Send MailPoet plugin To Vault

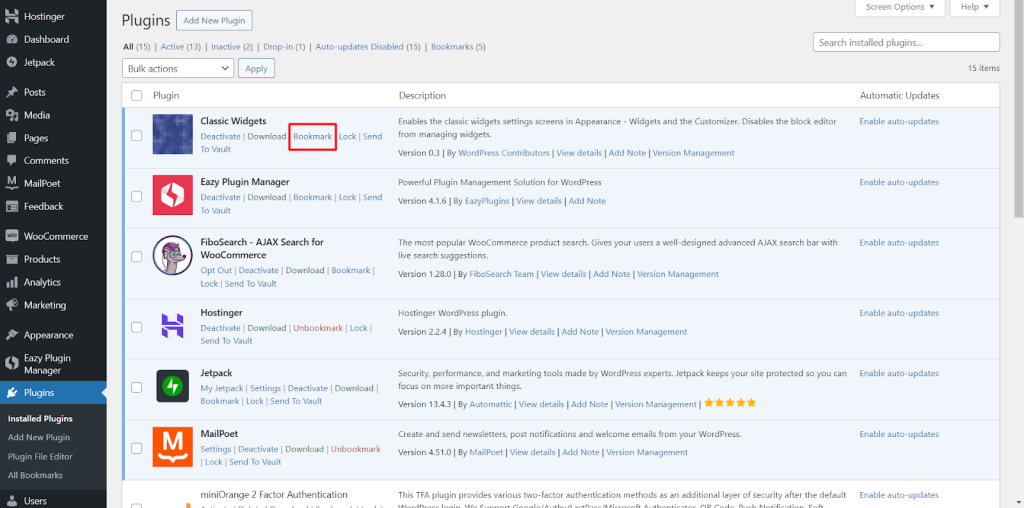pyautogui.click(x=255, y=462)
